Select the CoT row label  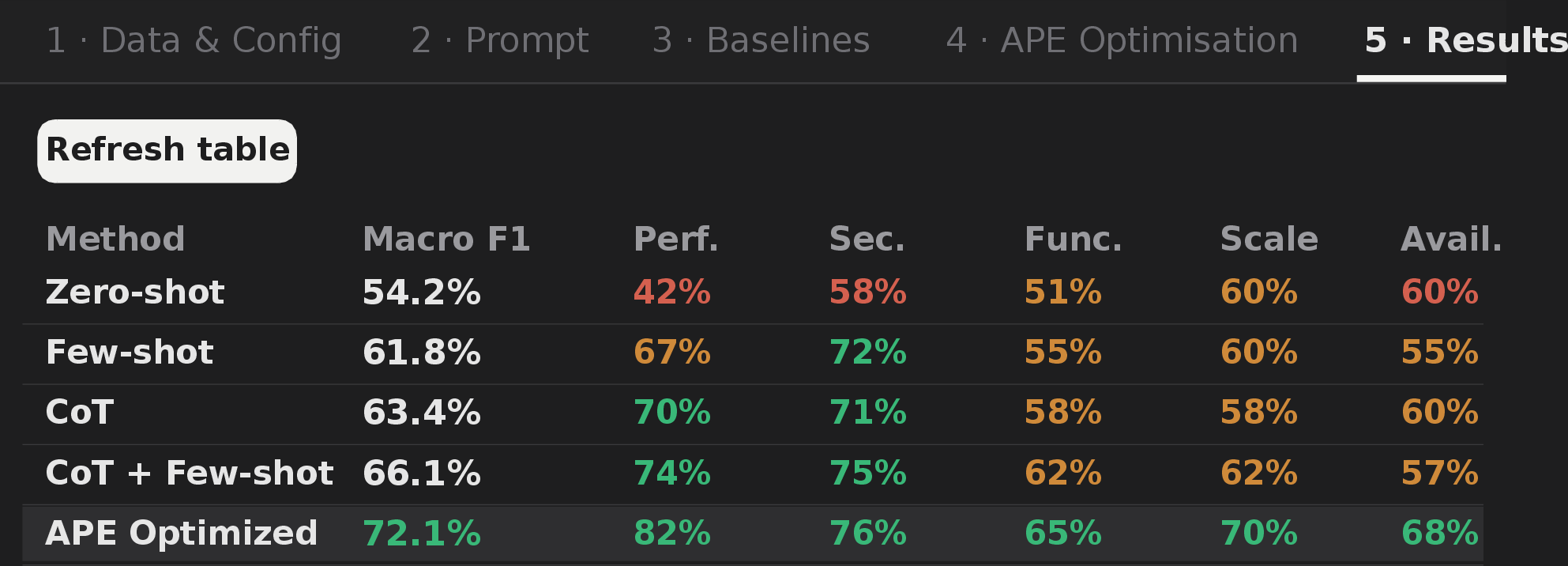click(80, 413)
